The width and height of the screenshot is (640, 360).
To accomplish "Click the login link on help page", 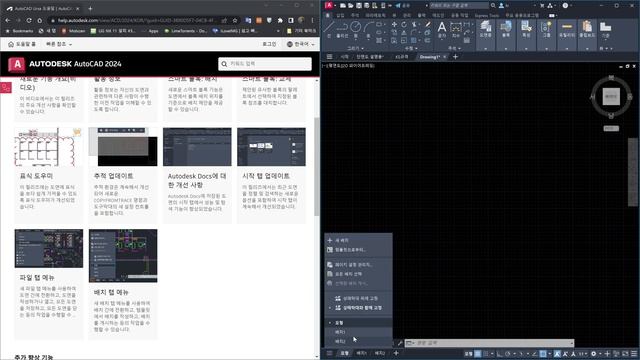I will (x=269, y=44).
